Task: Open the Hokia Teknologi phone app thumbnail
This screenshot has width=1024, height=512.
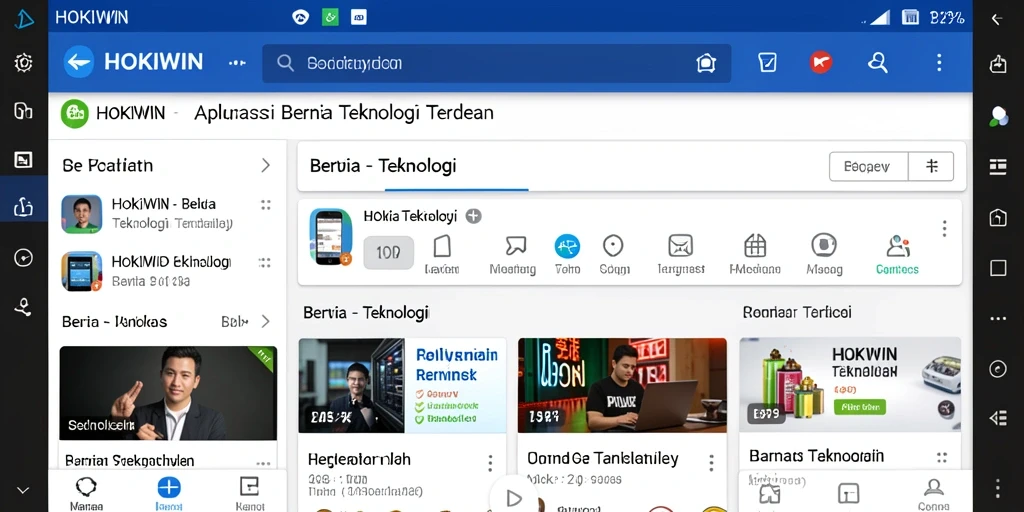Action: [x=331, y=236]
